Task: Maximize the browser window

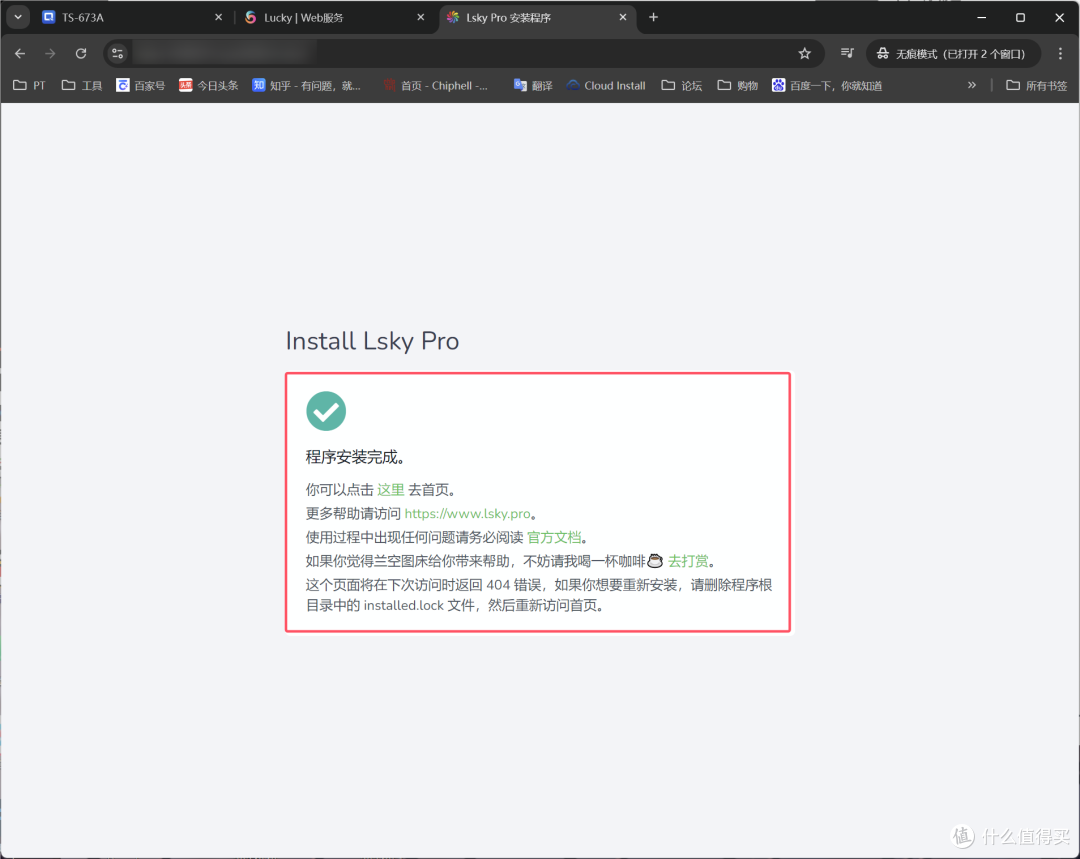Action: pos(1020,17)
